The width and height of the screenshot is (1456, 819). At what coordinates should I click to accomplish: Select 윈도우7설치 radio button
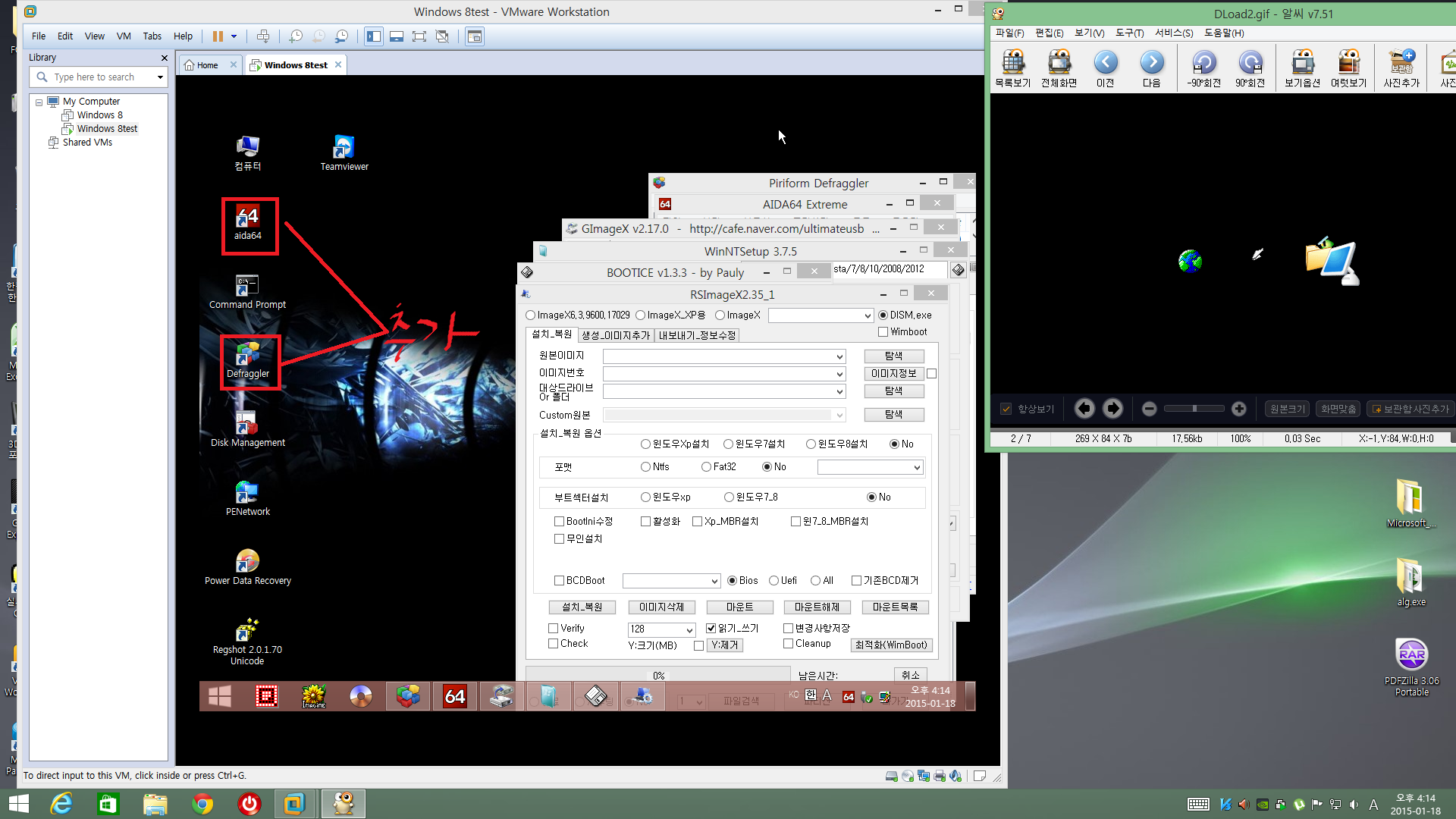(728, 444)
